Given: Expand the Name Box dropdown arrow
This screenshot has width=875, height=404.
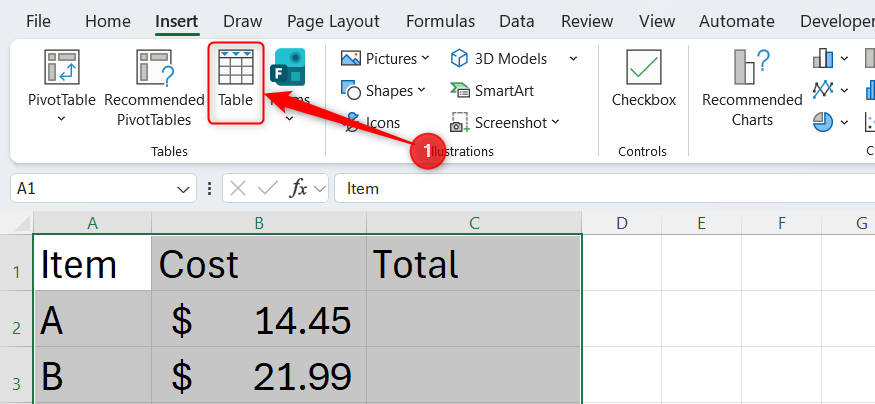Looking at the screenshot, I should [x=183, y=190].
